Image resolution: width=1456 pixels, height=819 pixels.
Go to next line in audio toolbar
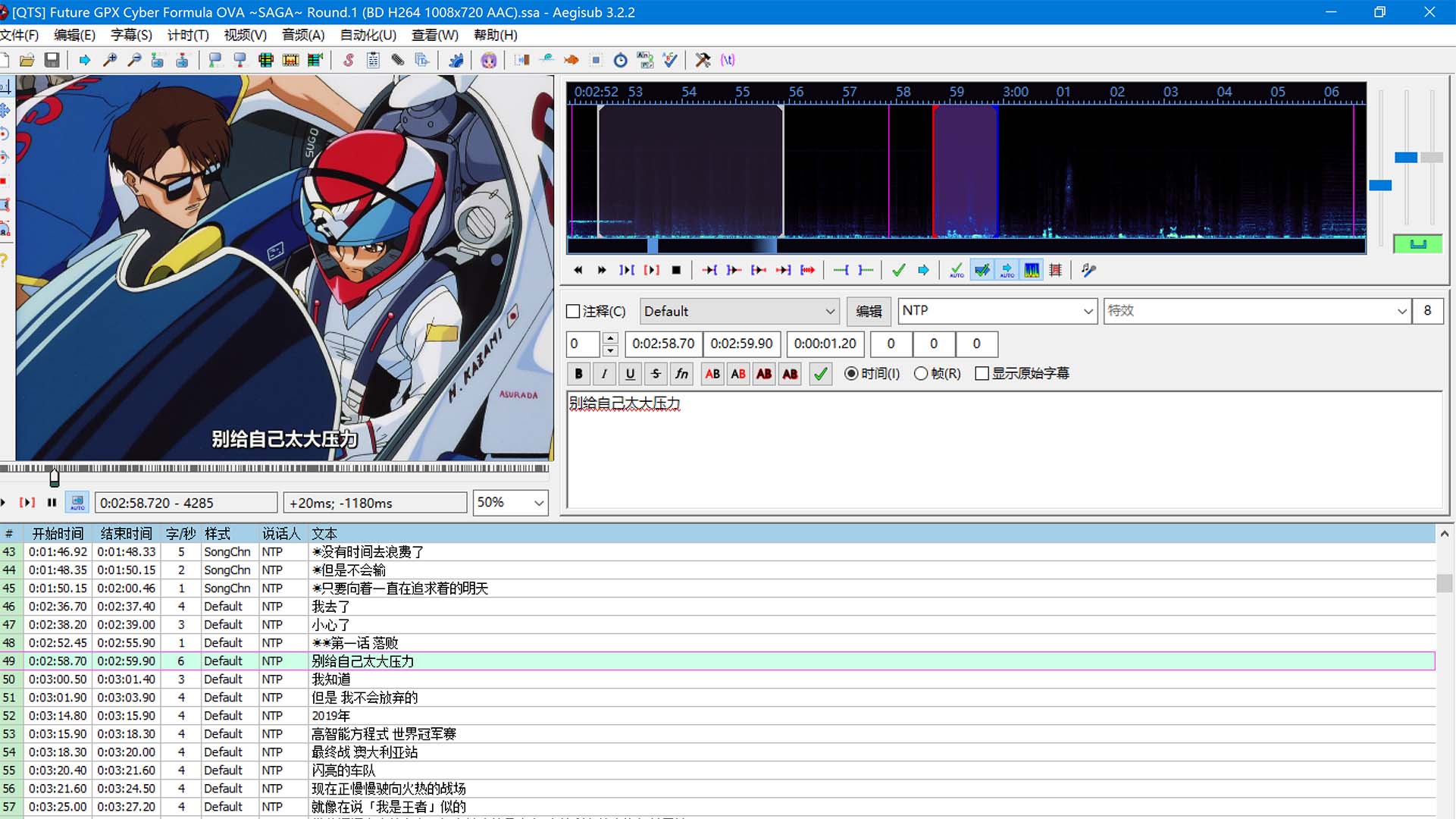(x=602, y=270)
